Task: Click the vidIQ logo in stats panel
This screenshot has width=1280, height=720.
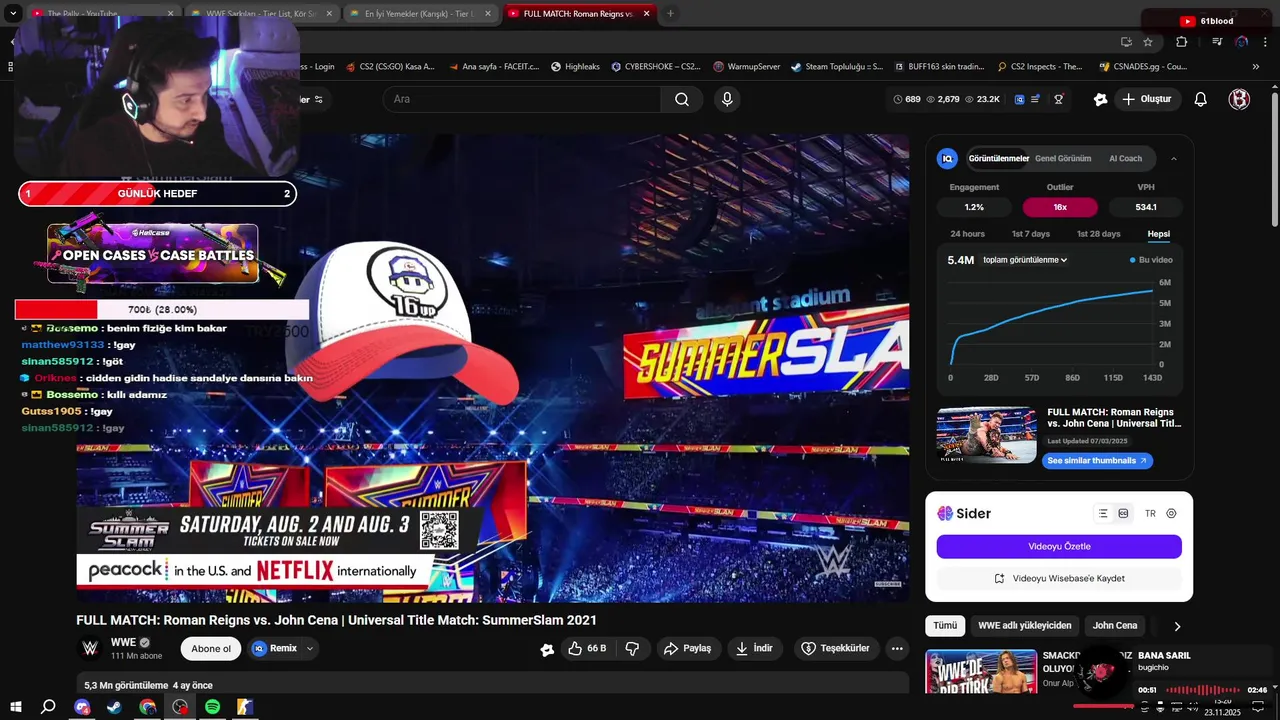Action: coord(947,158)
